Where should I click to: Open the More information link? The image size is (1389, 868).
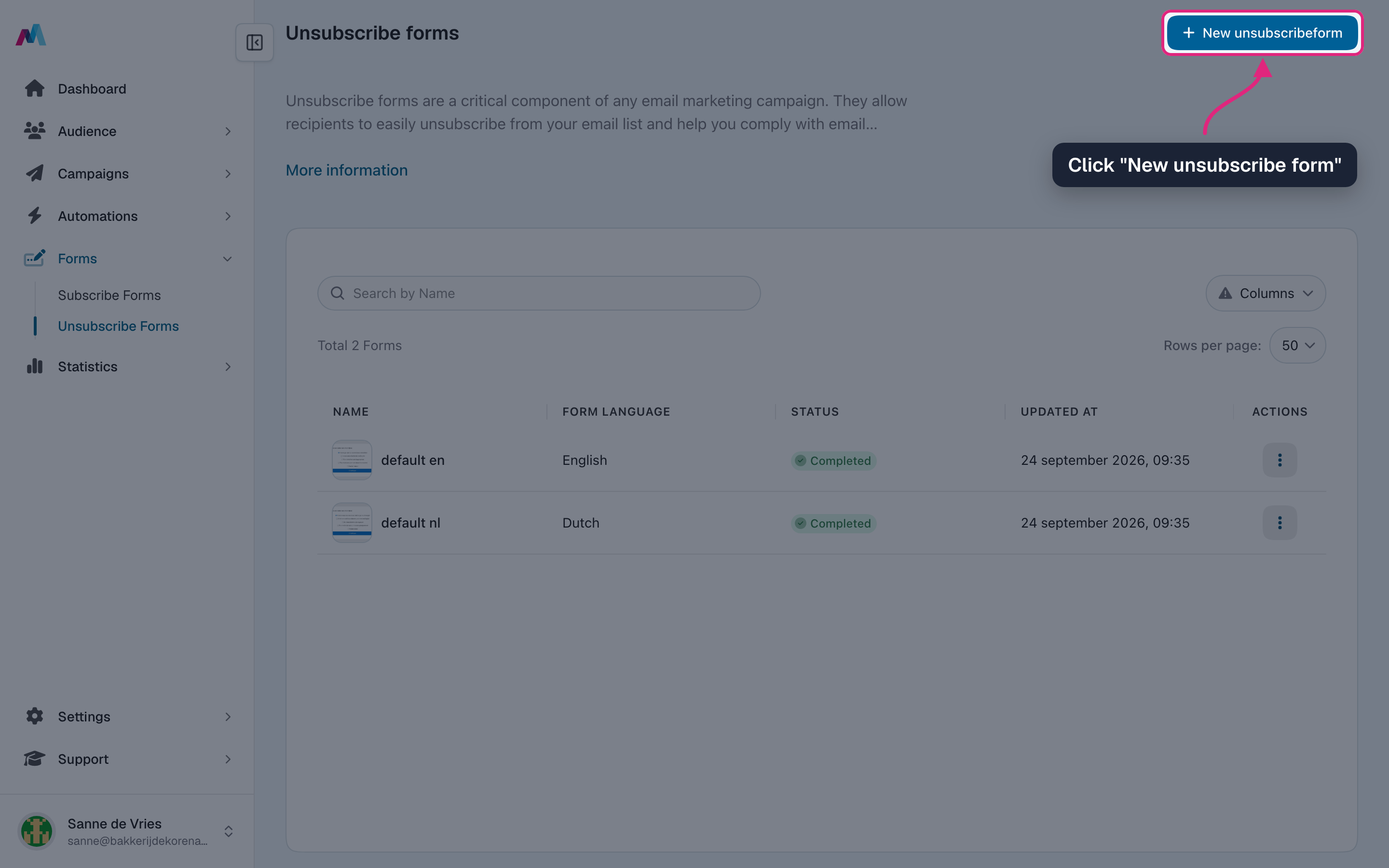pos(347,171)
